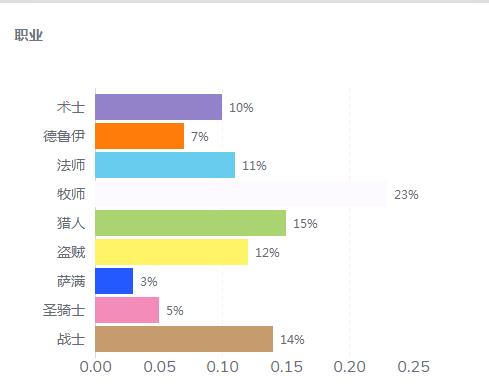Select the 3% label next to 萨满

click(149, 282)
